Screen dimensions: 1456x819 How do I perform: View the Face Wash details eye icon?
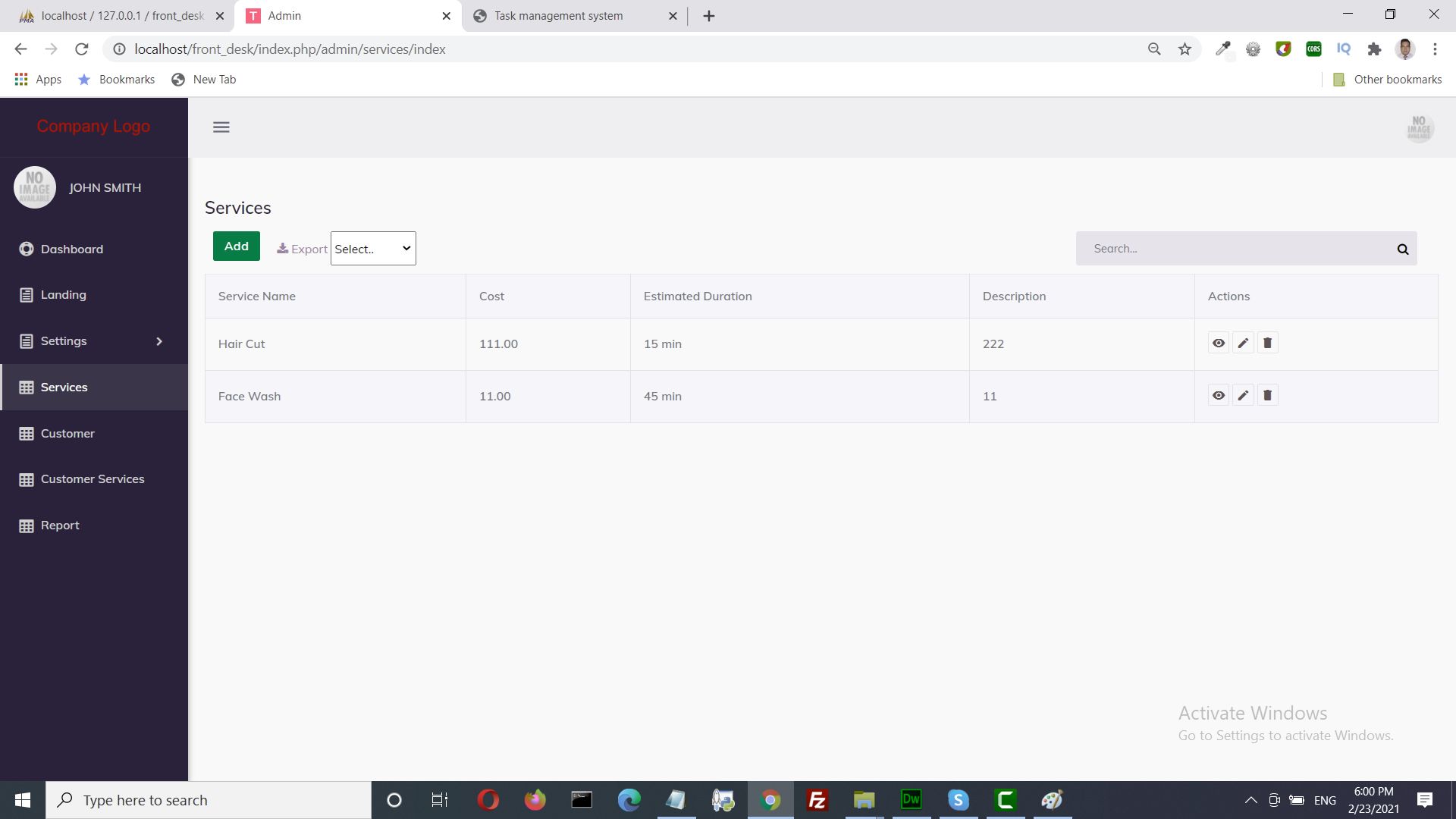point(1218,395)
